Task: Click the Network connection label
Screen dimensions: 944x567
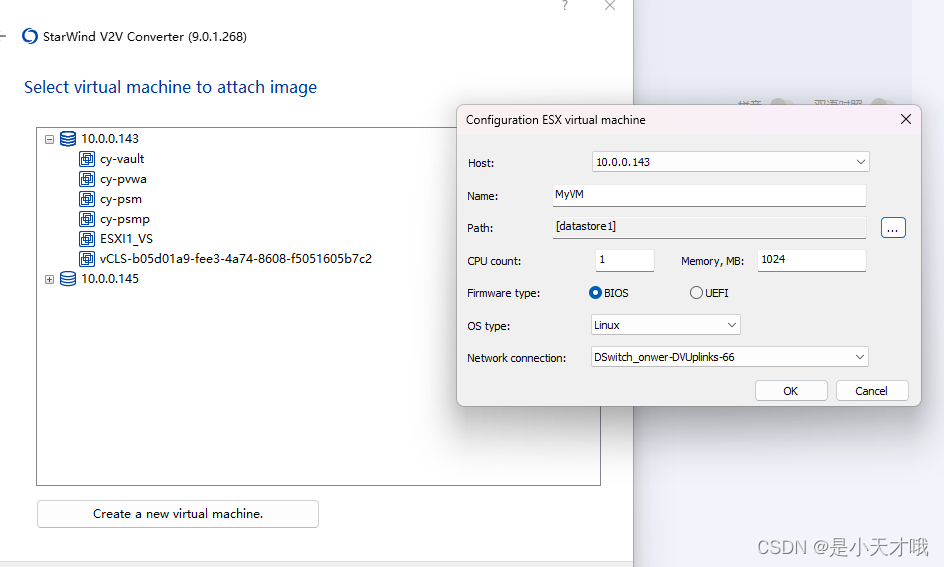Action: click(517, 358)
